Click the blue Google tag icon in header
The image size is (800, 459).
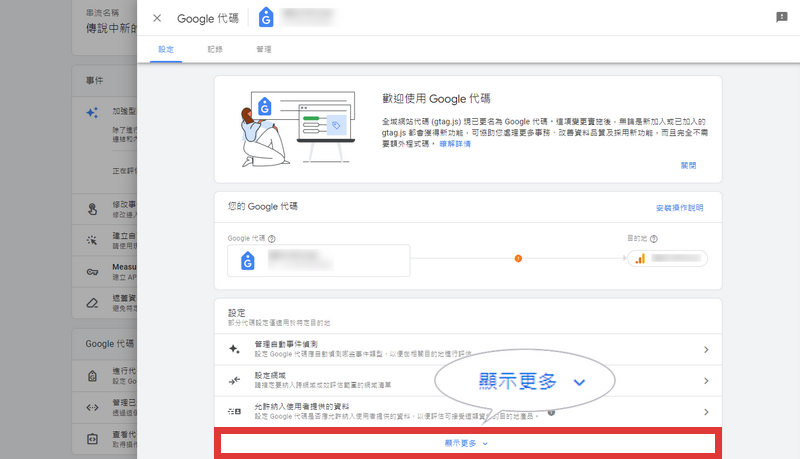(x=266, y=18)
